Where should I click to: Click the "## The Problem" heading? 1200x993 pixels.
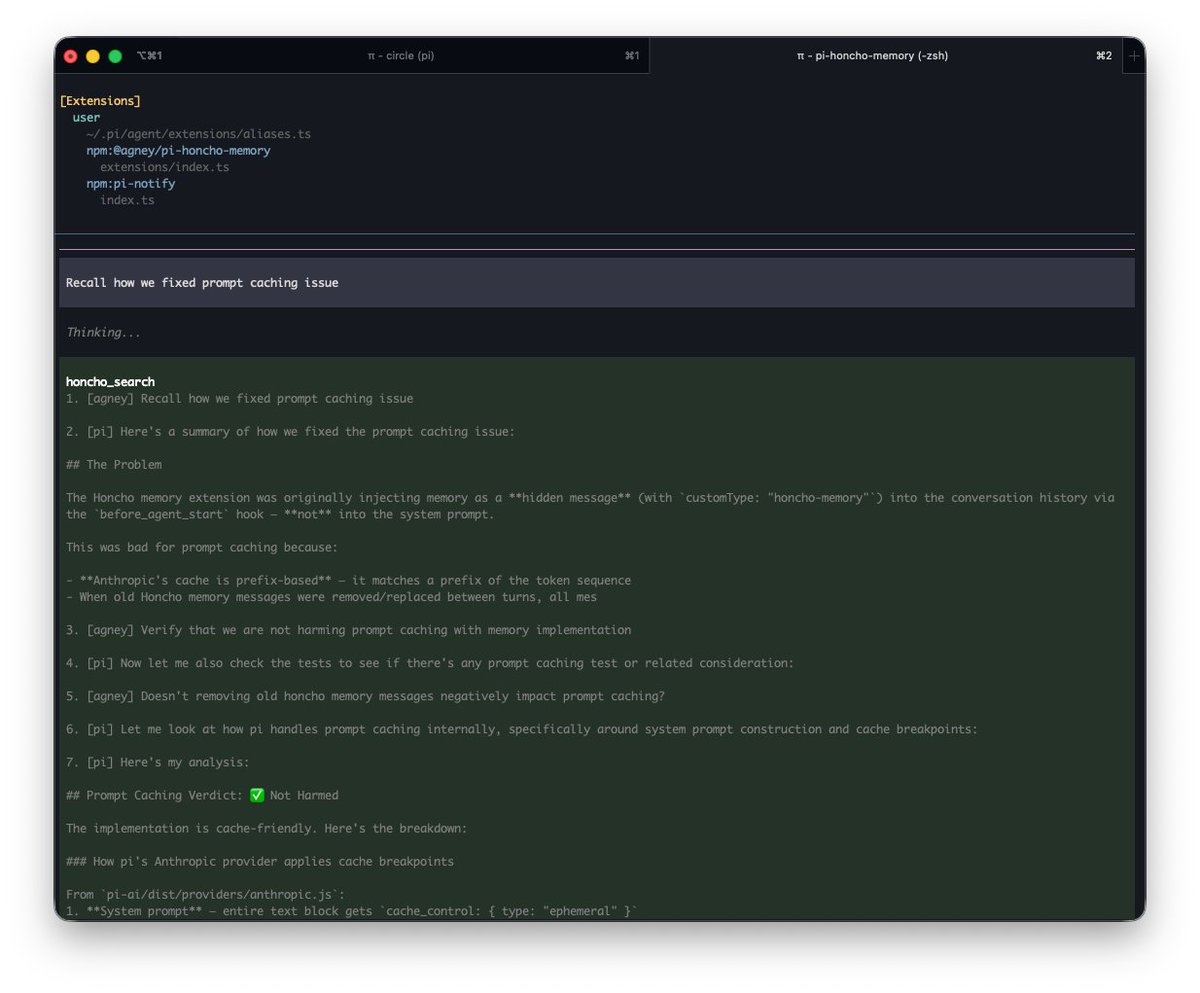coord(114,465)
